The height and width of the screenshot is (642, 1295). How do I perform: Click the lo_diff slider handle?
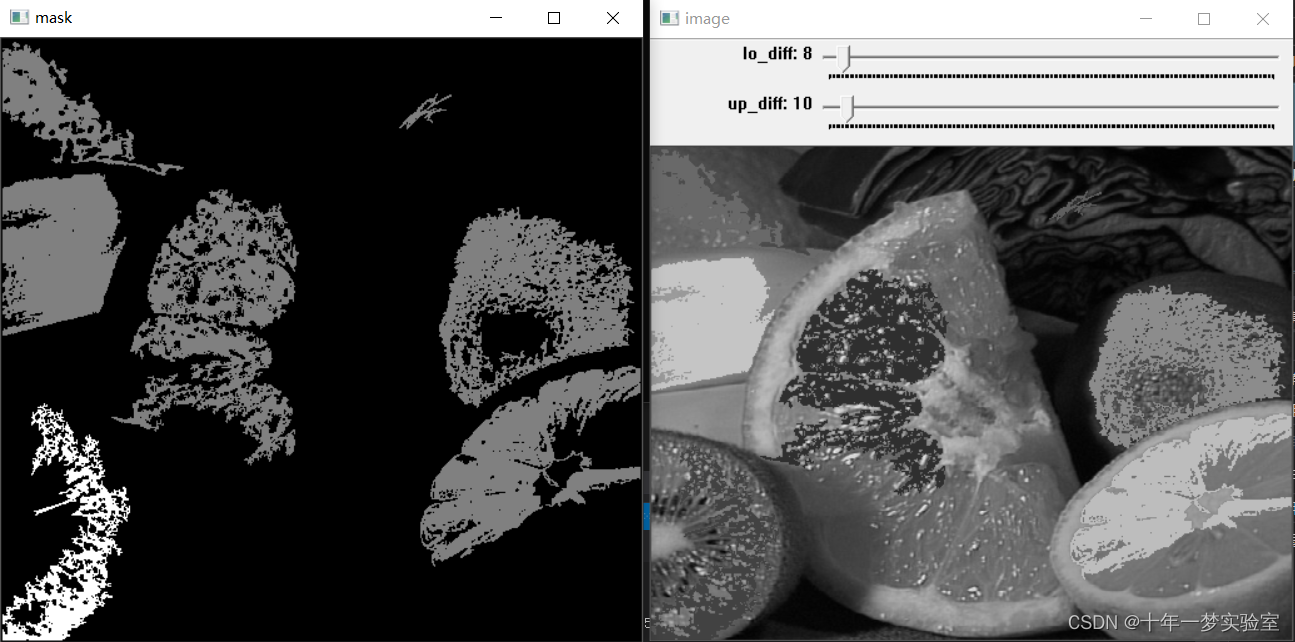(x=841, y=57)
